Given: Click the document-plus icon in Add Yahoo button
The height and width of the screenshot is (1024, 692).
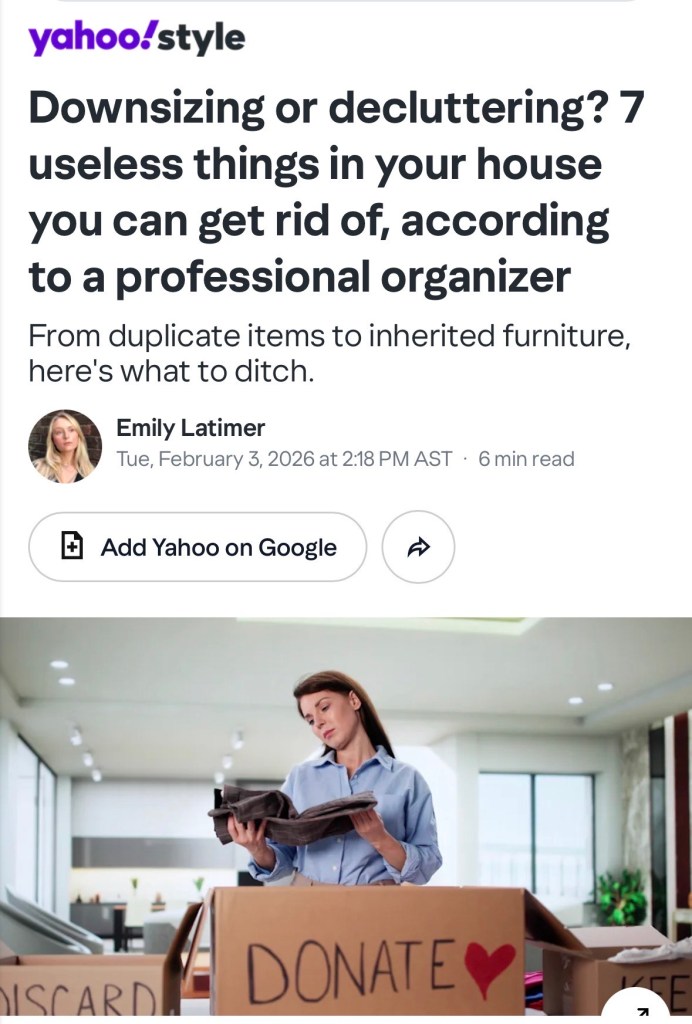Looking at the screenshot, I should point(71,547).
